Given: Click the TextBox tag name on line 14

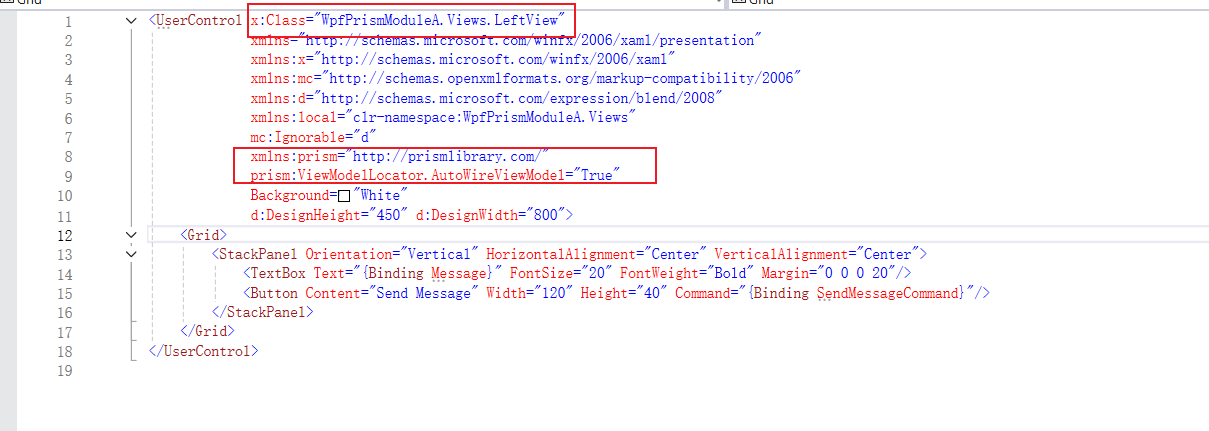Looking at the screenshot, I should click(280, 273).
